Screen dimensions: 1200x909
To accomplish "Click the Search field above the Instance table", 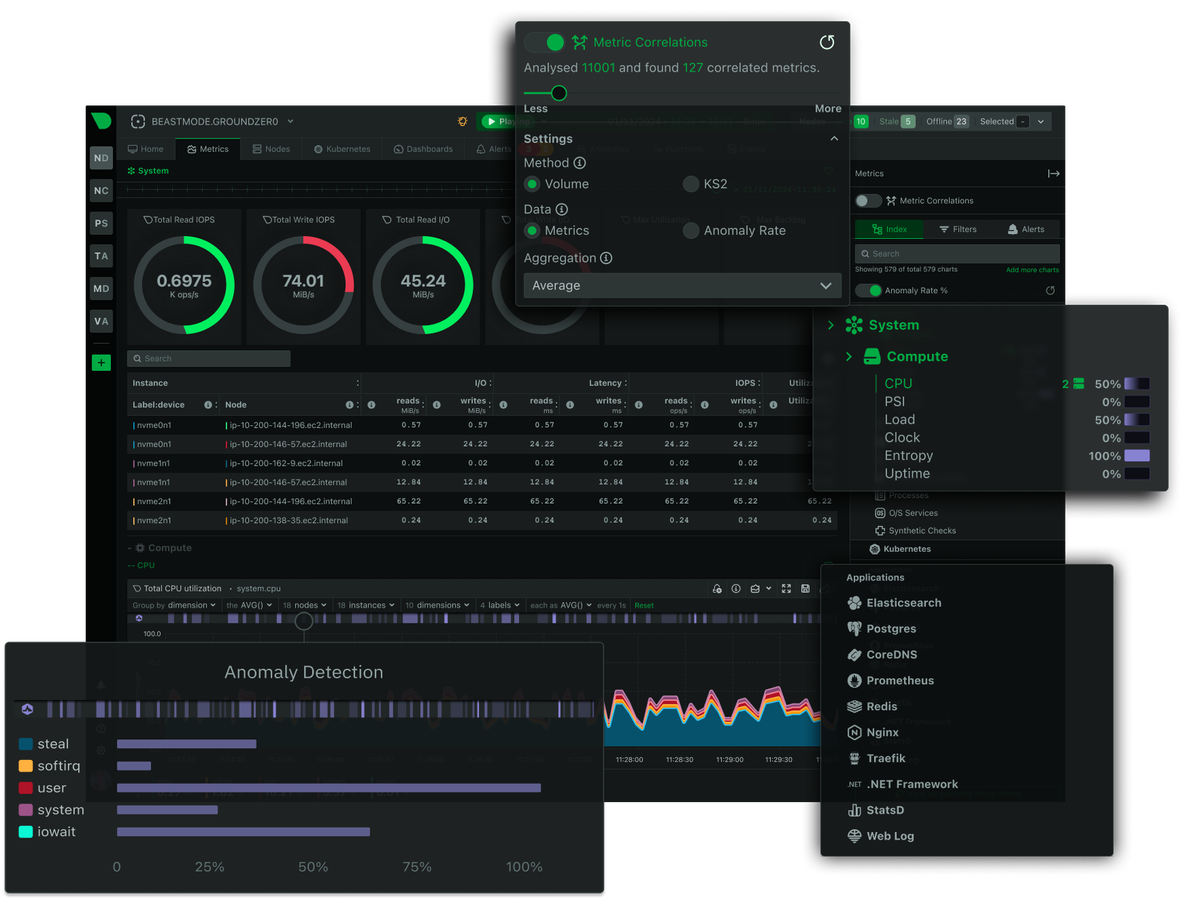I will click(209, 358).
